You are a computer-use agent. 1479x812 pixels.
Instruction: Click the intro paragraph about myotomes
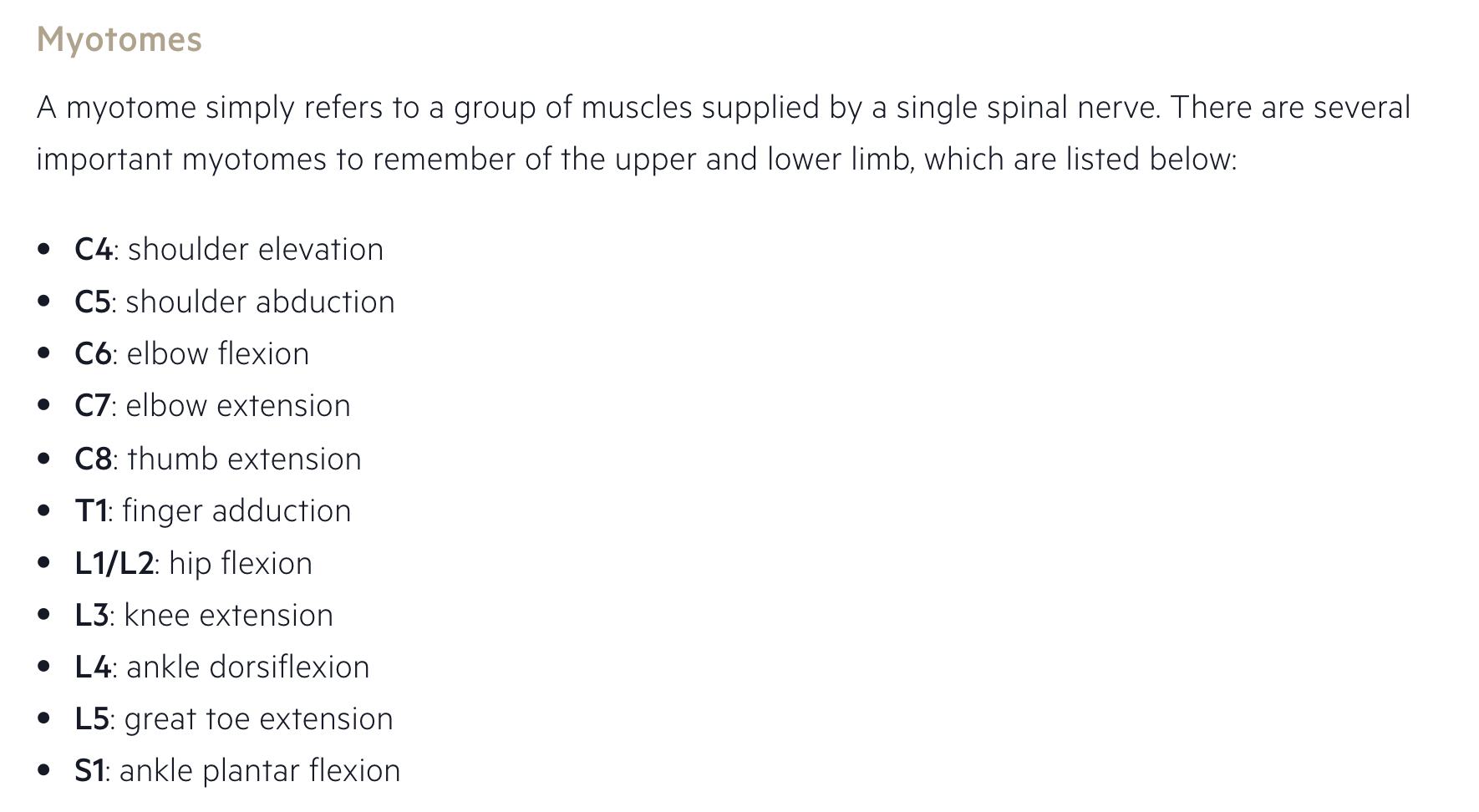click(x=722, y=133)
